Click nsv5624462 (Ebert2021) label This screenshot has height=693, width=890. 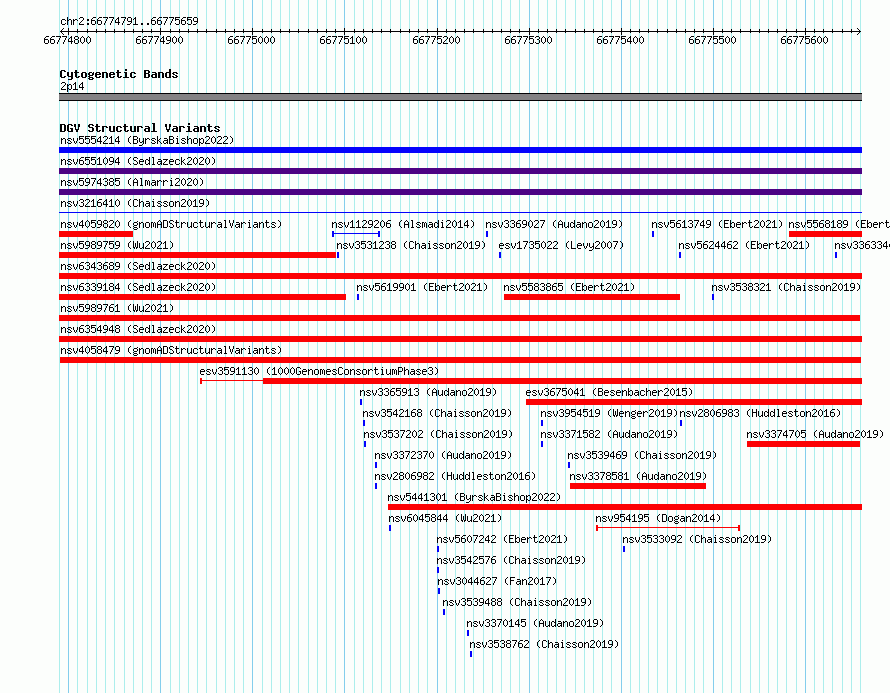744,245
